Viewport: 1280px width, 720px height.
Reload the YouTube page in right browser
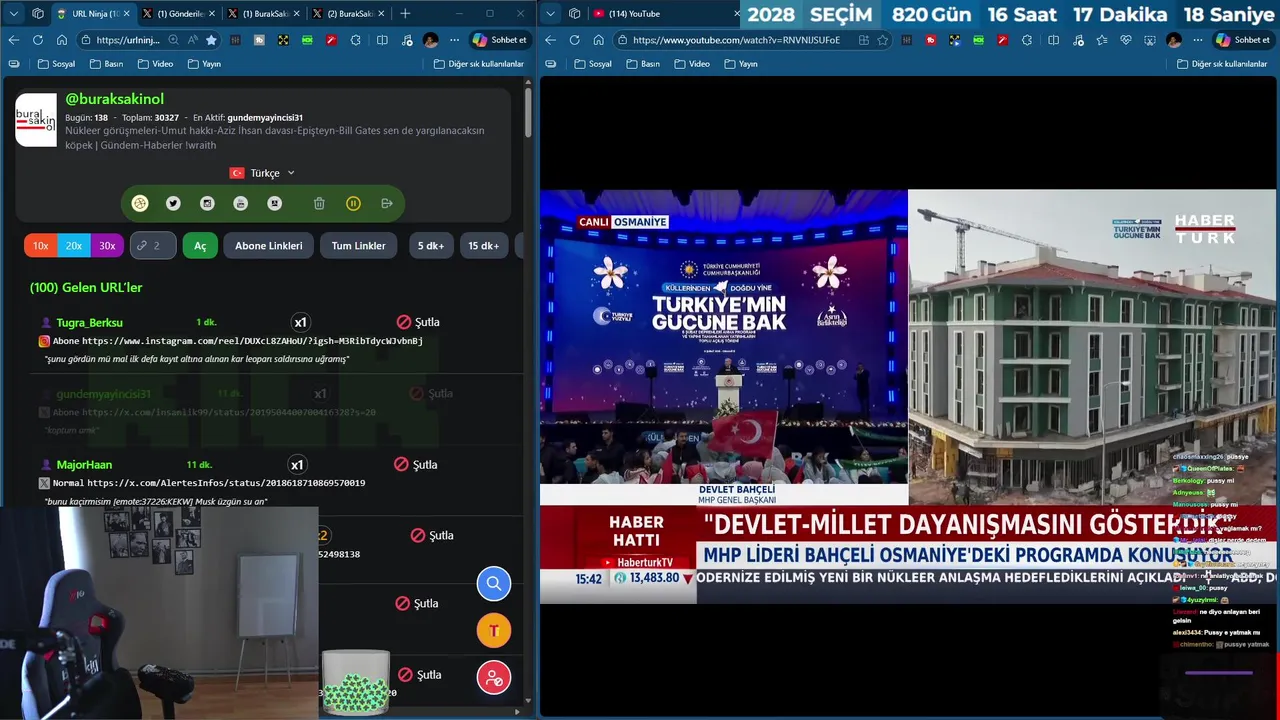pyautogui.click(x=574, y=40)
